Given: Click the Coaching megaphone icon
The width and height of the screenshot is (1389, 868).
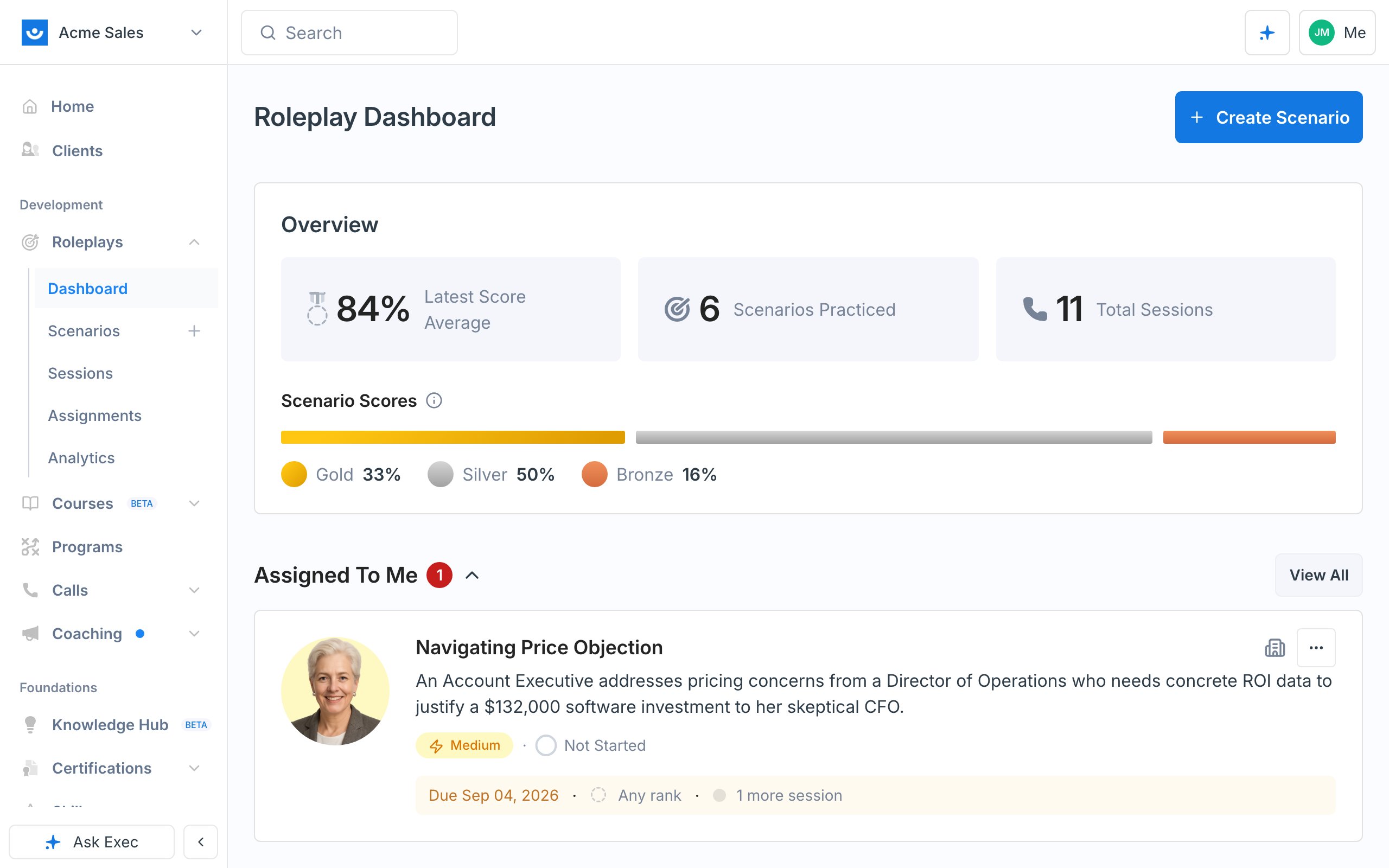Looking at the screenshot, I should tap(30, 633).
